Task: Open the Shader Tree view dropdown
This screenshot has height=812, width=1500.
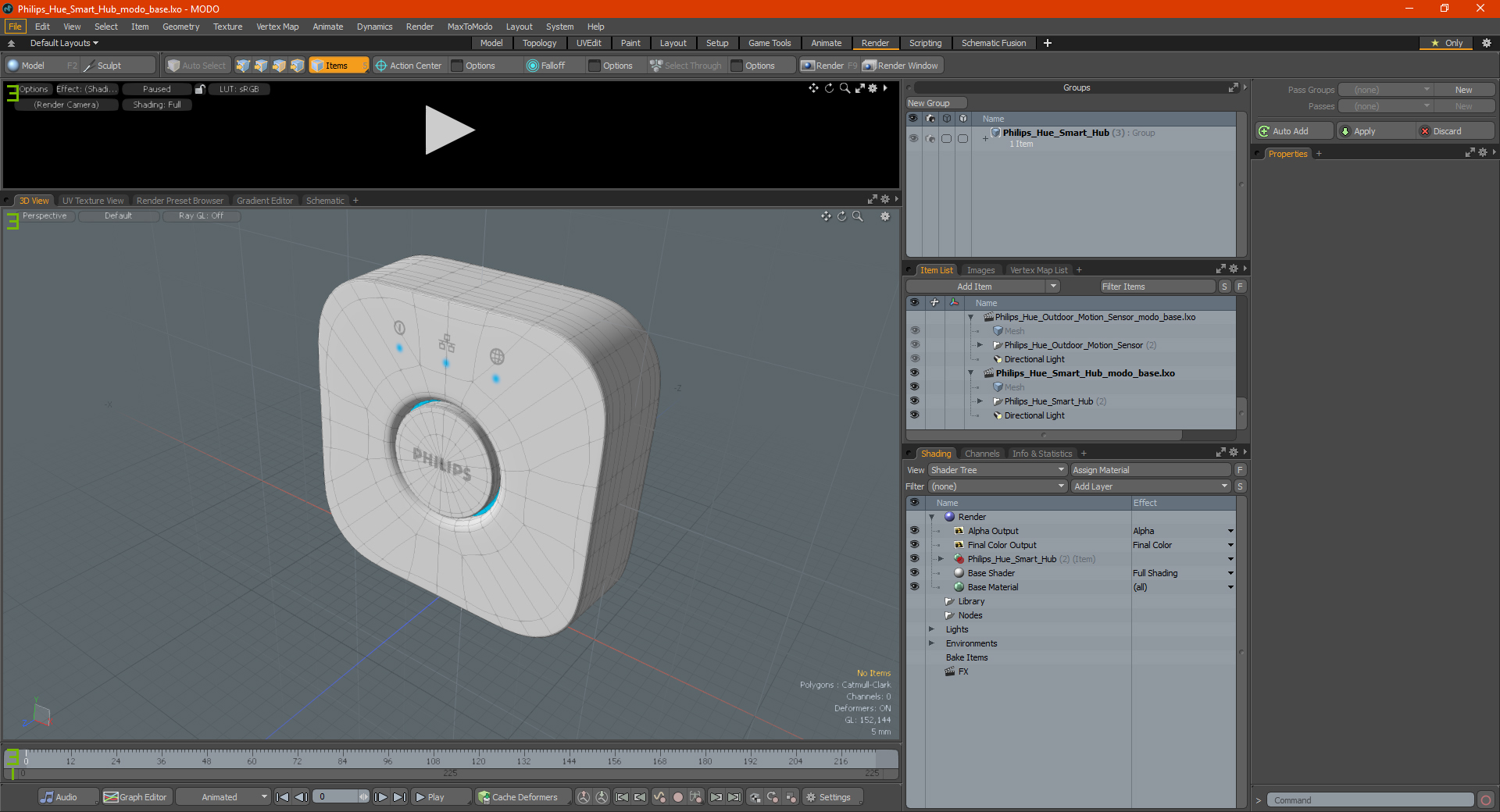Action: click(x=997, y=470)
